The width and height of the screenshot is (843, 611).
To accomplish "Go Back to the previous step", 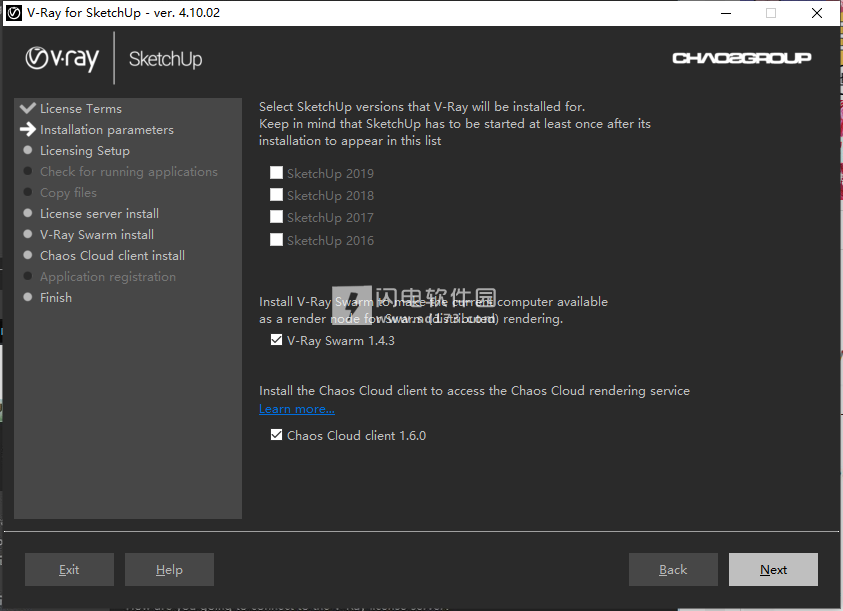I will 673,570.
